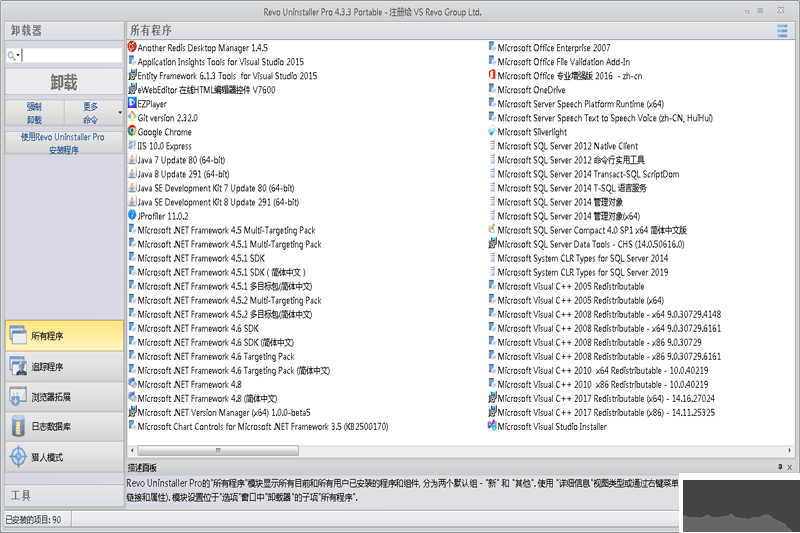Click the Microsoft OneDrive icon
800x533 pixels.
coord(492,89)
